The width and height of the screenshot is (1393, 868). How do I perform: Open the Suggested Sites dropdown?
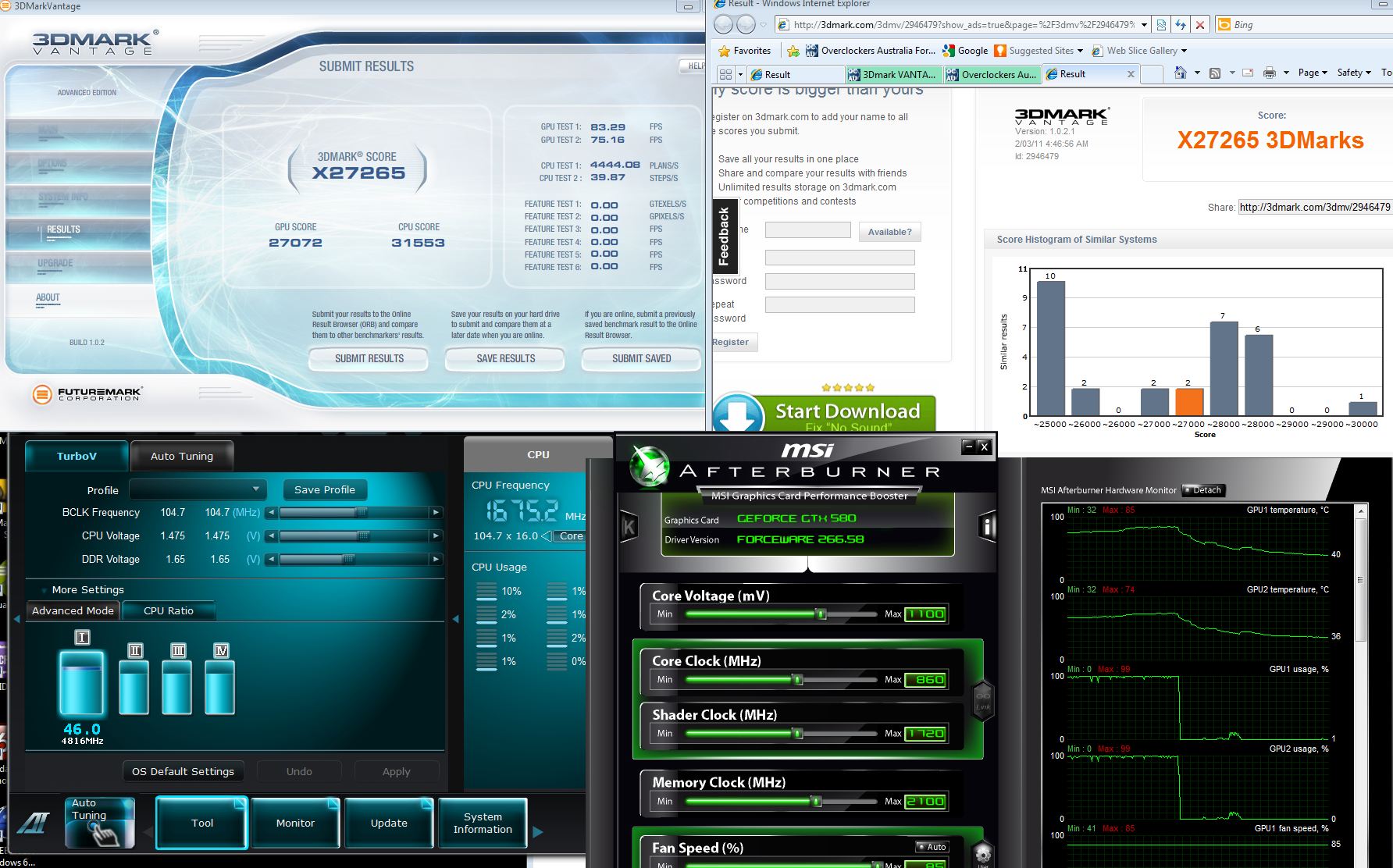point(1080,51)
